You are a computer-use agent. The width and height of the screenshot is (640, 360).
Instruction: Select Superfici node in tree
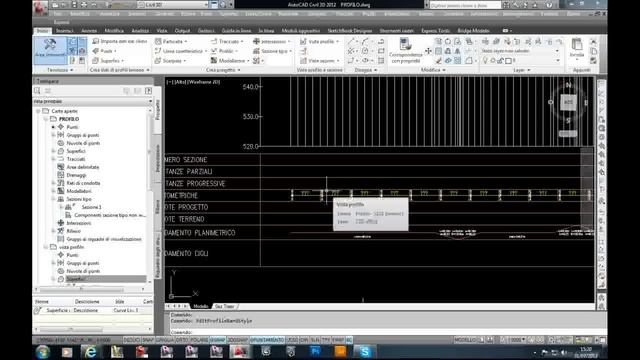pos(76,151)
